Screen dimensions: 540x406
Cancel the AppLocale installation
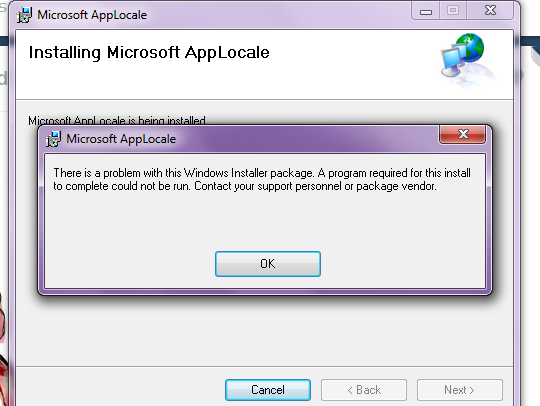(268, 390)
